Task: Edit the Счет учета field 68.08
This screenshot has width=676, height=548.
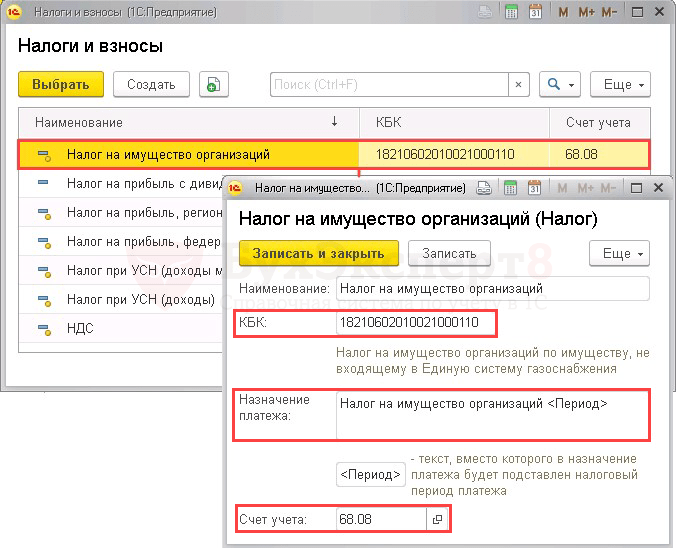Action: coord(381,519)
